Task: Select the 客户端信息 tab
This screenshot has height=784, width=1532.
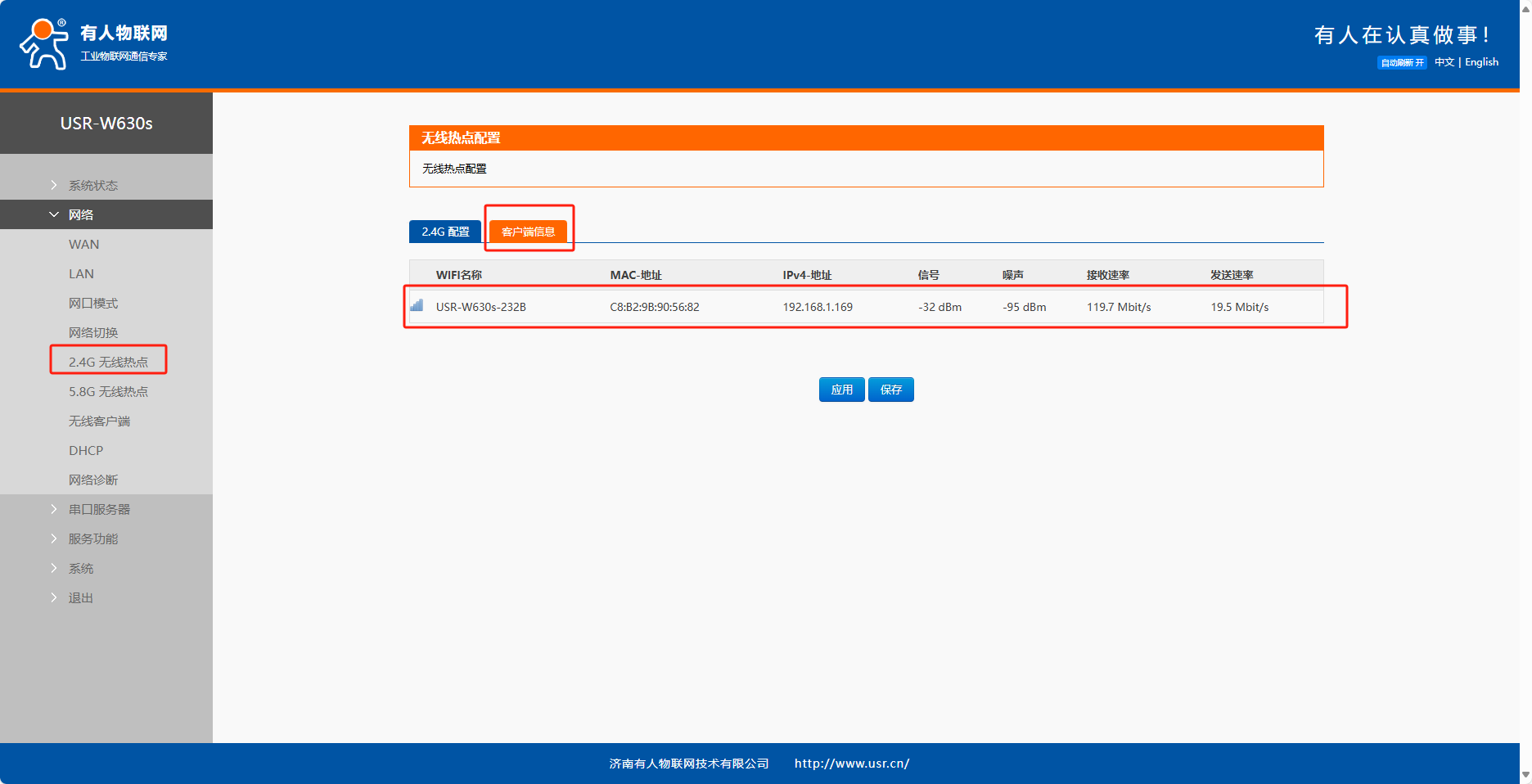Action: click(x=528, y=232)
